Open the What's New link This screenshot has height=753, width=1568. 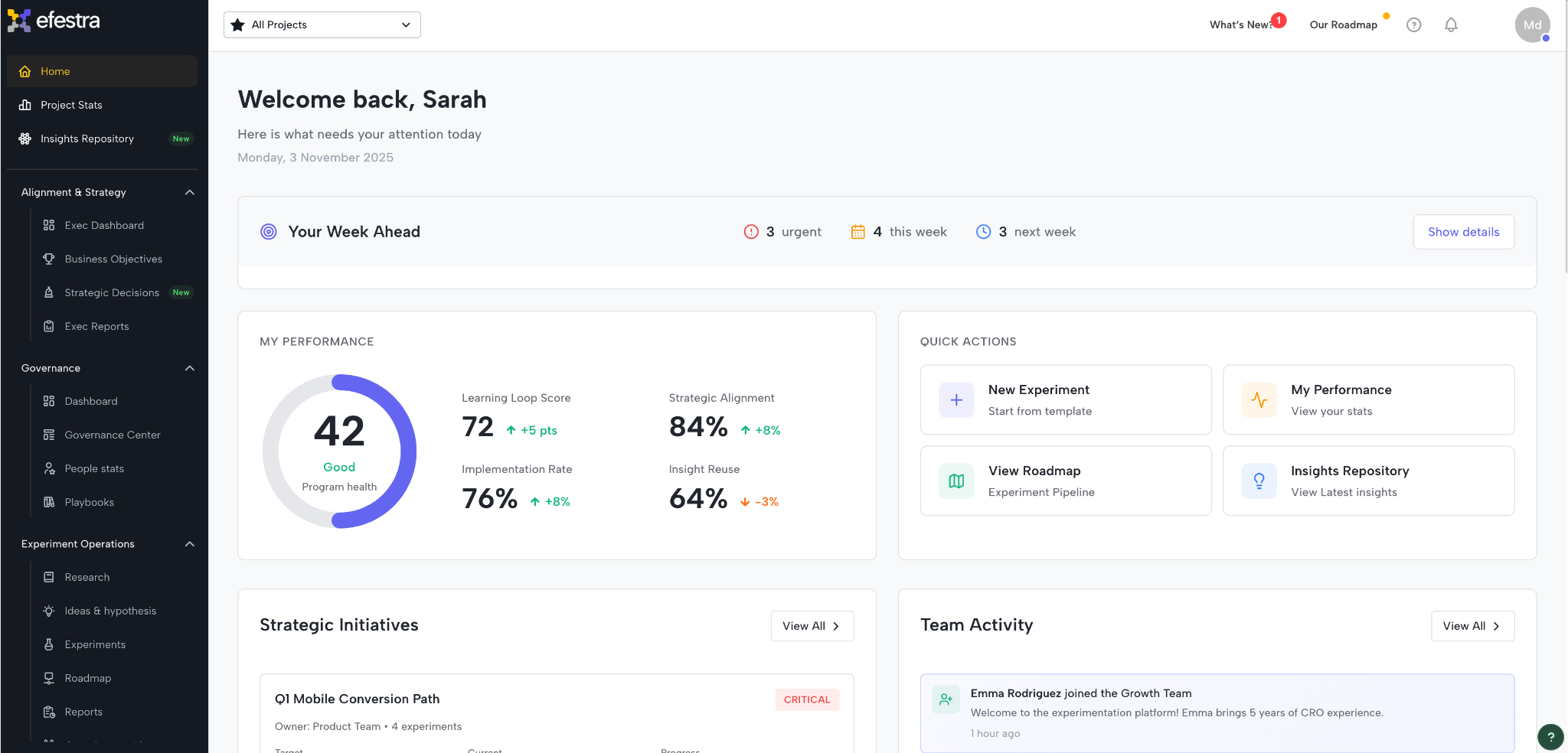pyautogui.click(x=1240, y=25)
